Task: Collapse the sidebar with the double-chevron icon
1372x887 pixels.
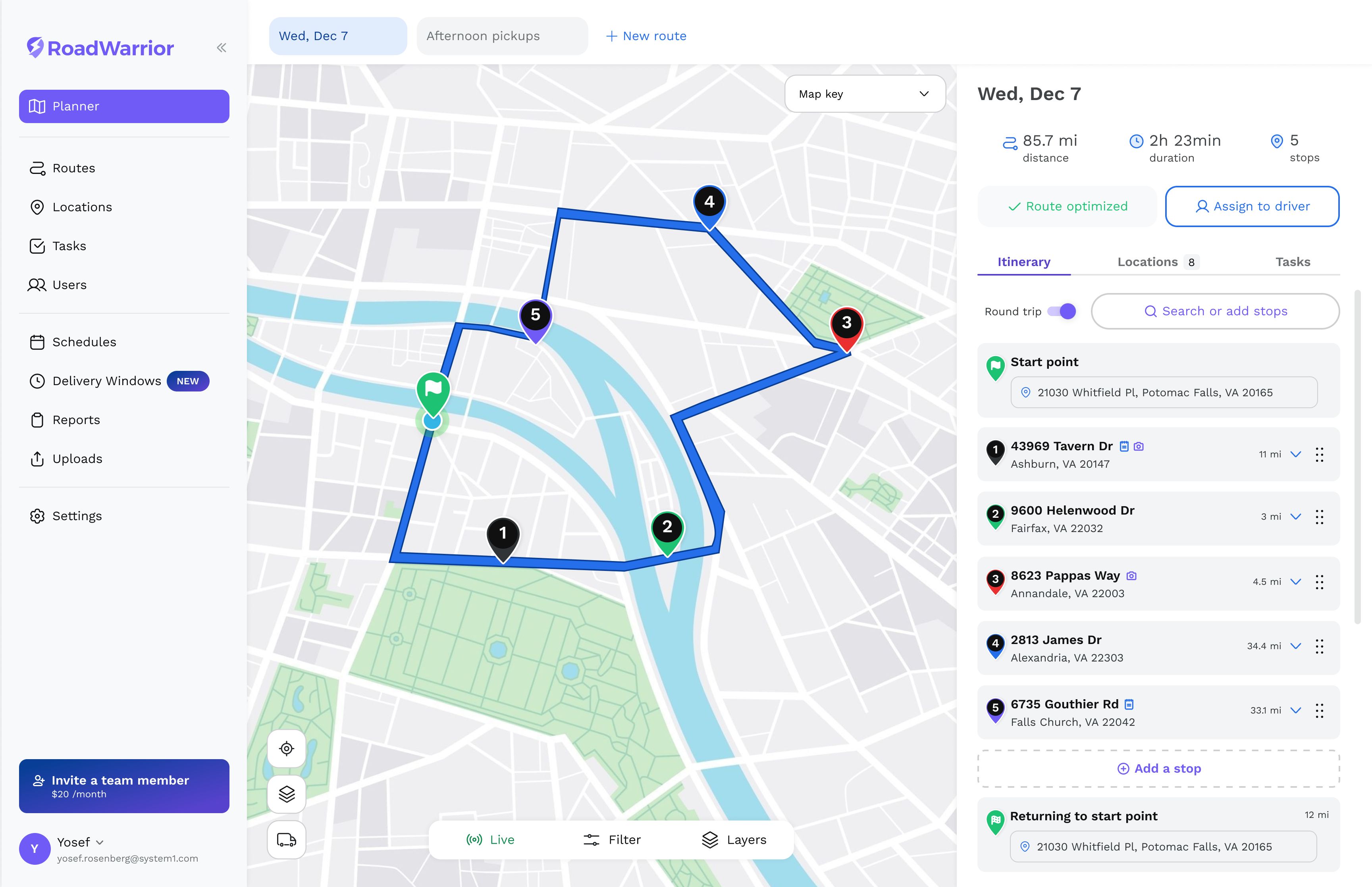Action: pyautogui.click(x=222, y=48)
